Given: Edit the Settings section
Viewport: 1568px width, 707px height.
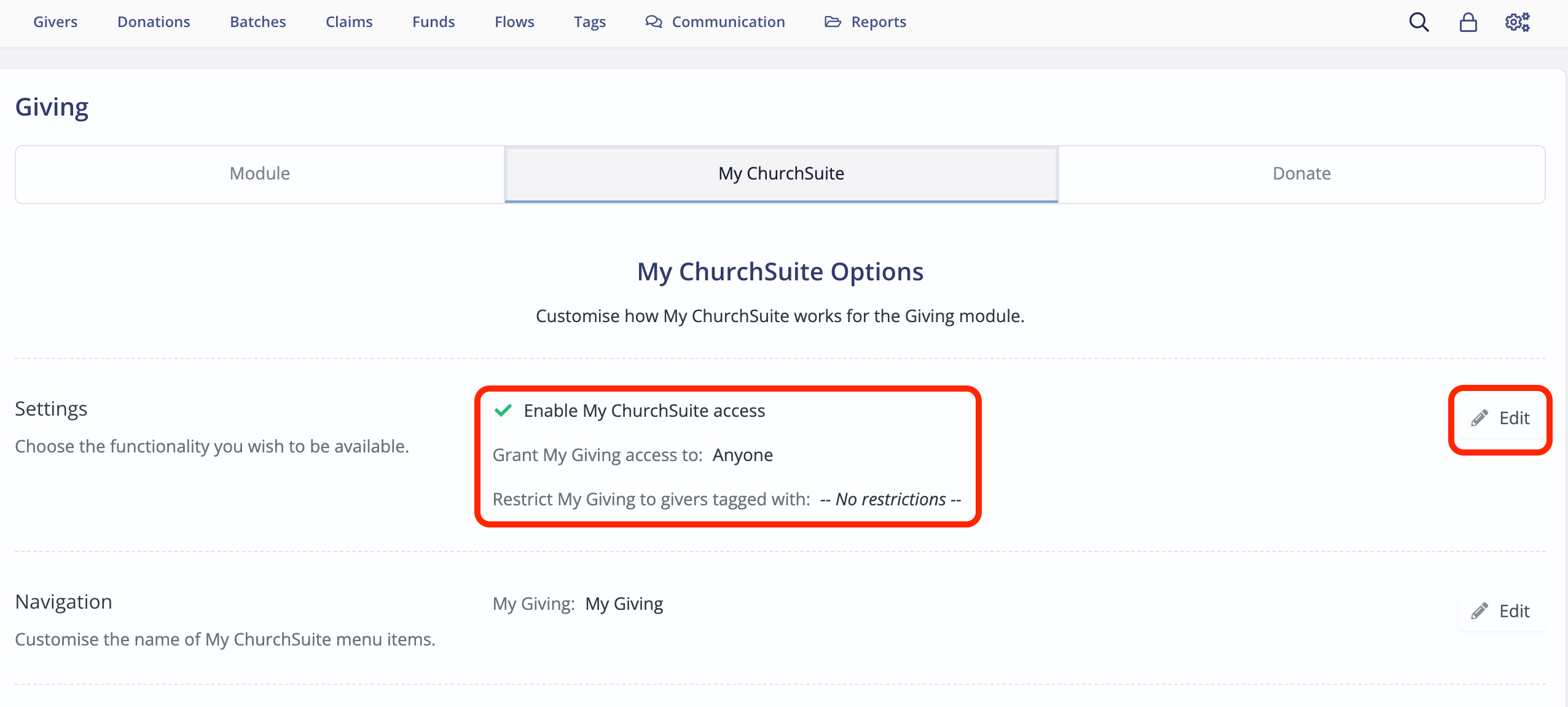Looking at the screenshot, I should coord(1500,418).
